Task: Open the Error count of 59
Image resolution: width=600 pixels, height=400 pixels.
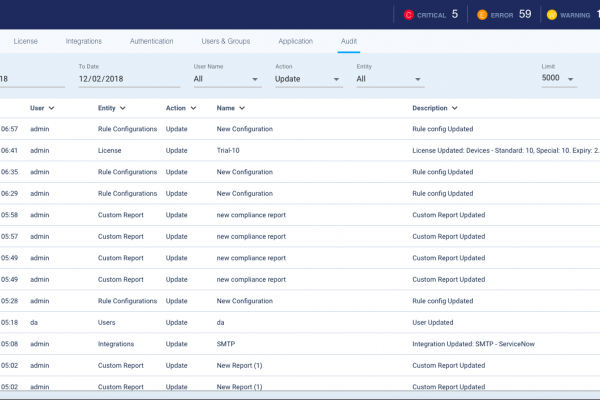Action: pos(525,14)
